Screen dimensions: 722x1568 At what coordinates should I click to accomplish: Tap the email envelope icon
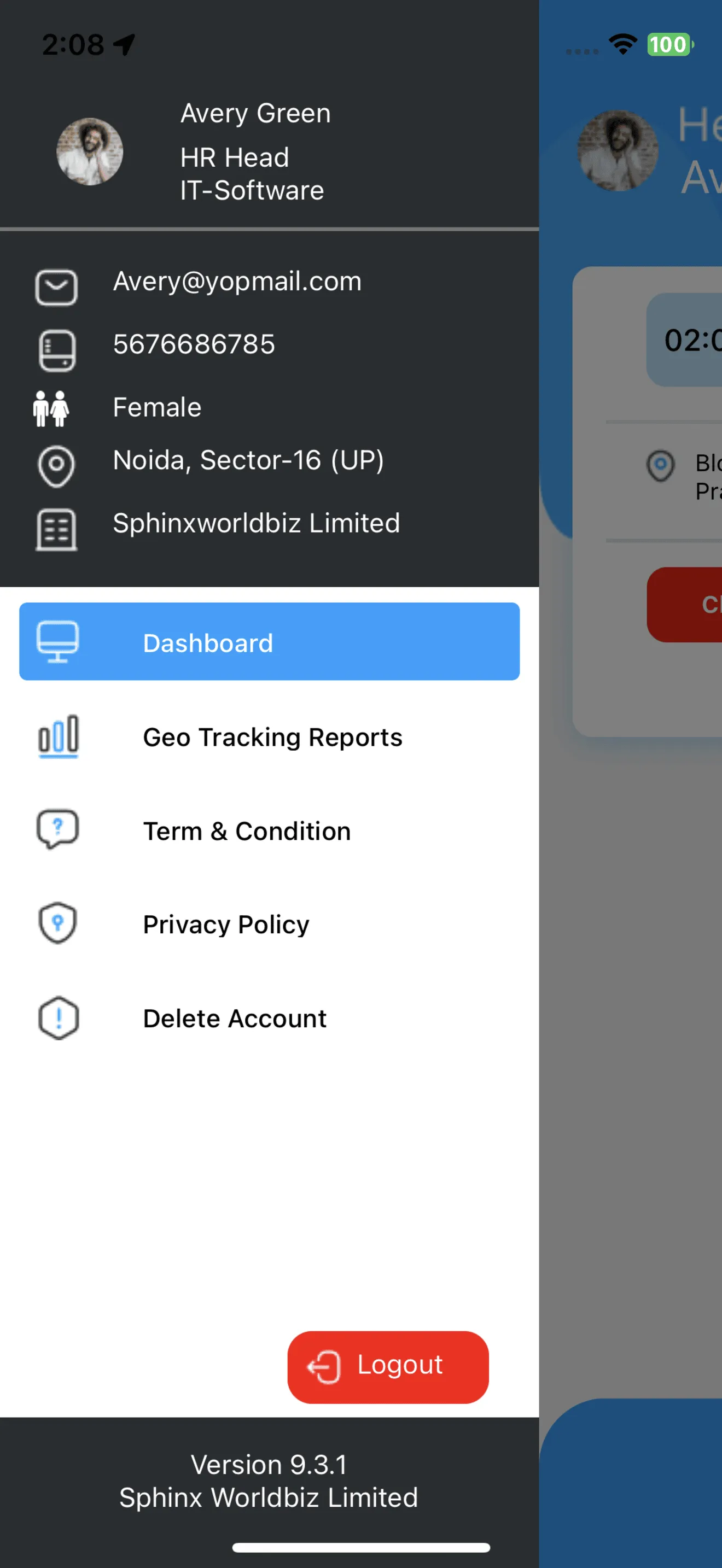click(x=56, y=288)
